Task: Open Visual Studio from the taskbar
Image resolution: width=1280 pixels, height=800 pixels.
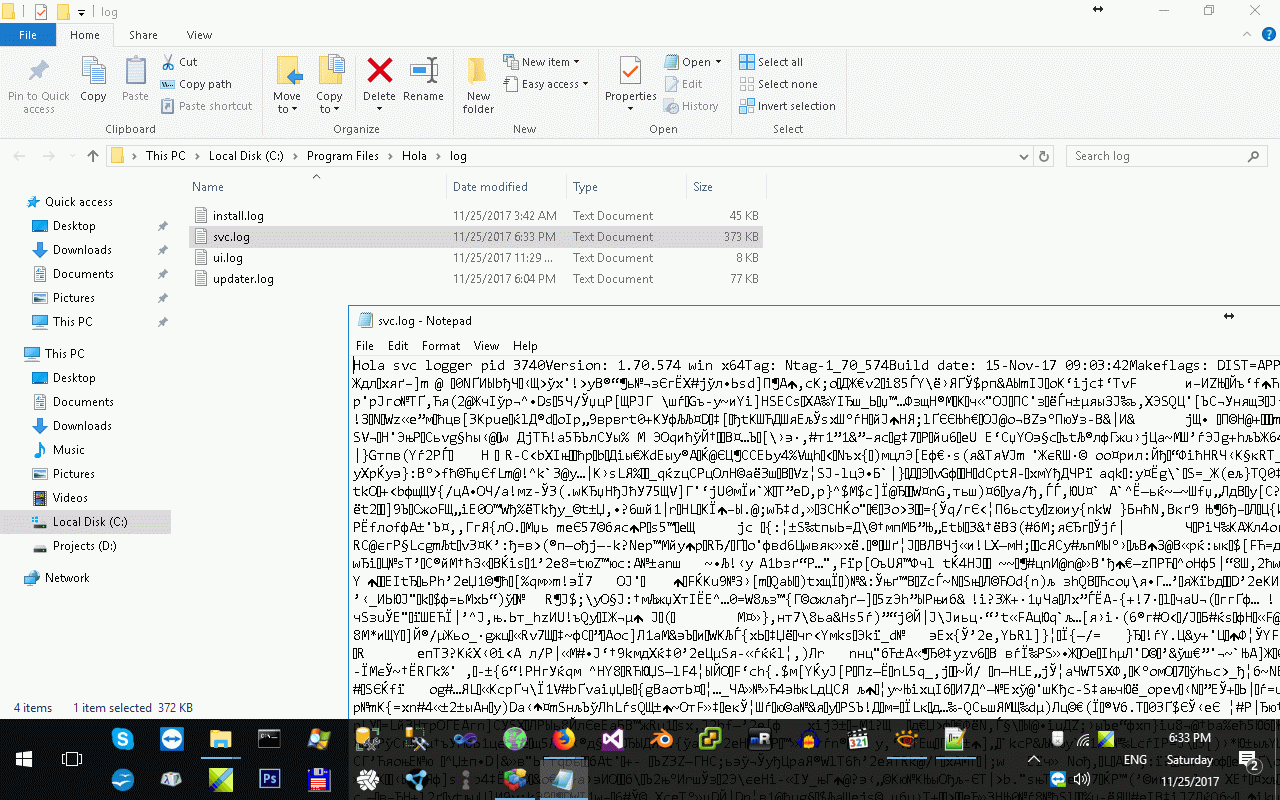Action: 613,739
